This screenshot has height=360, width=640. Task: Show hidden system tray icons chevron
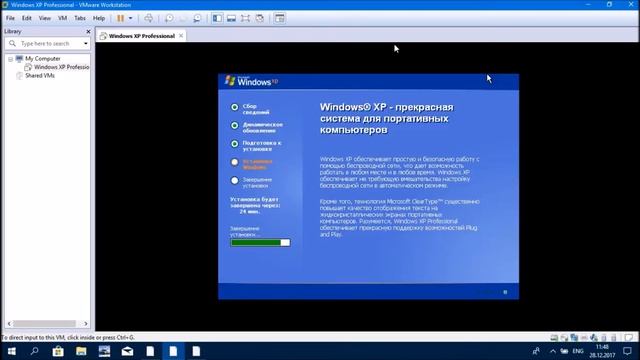[553, 351]
